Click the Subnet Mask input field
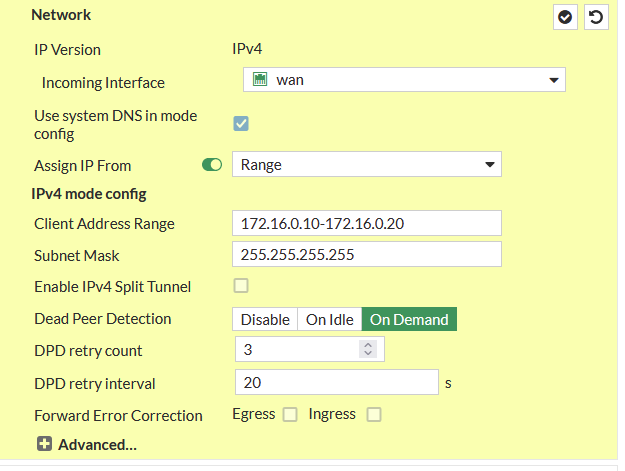 [367, 254]
